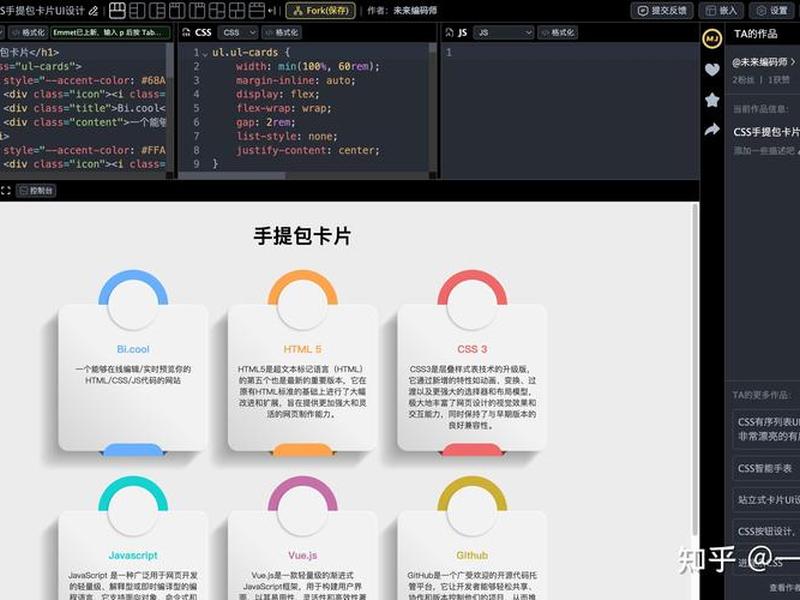Image resolution: width=800 pixels, height=600 pixels.
Task: Click the Vue.js card title
Action: click(303, 556)
